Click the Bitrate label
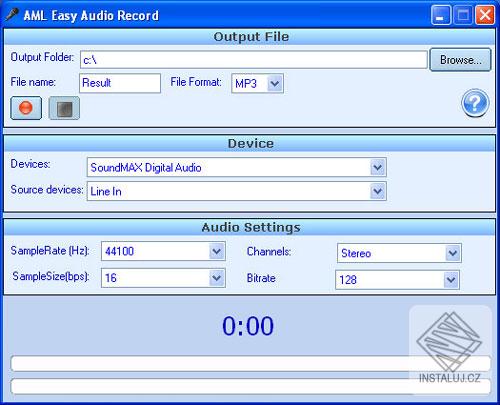The image size is (500, 405). coord(261,278)
